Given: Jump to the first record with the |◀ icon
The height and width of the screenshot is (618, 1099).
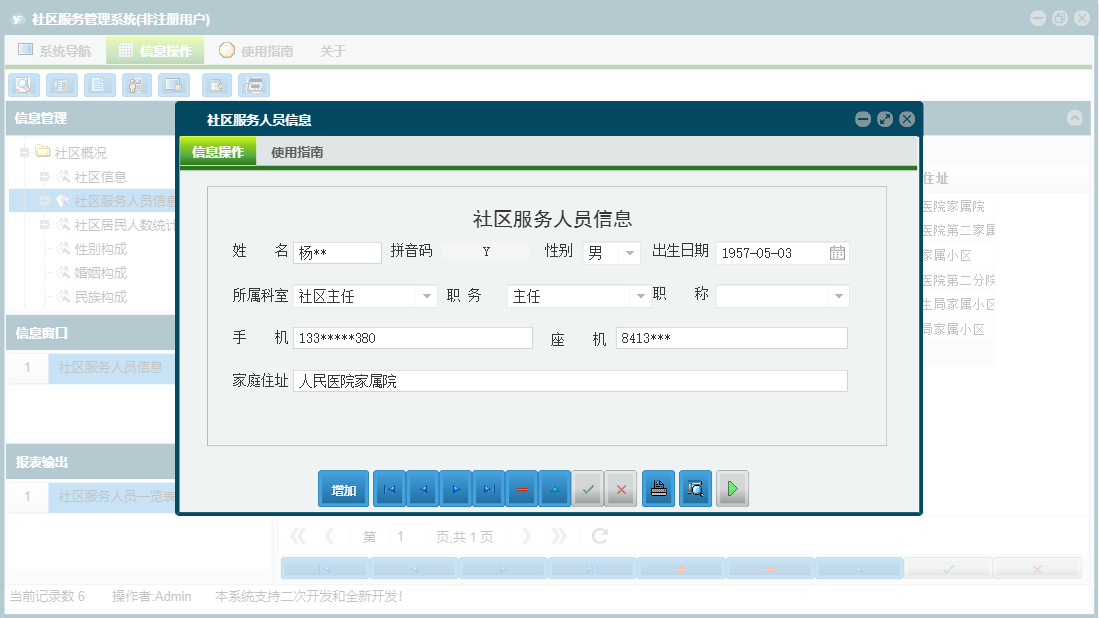Looking at the screenshot, I should point(389,488).
